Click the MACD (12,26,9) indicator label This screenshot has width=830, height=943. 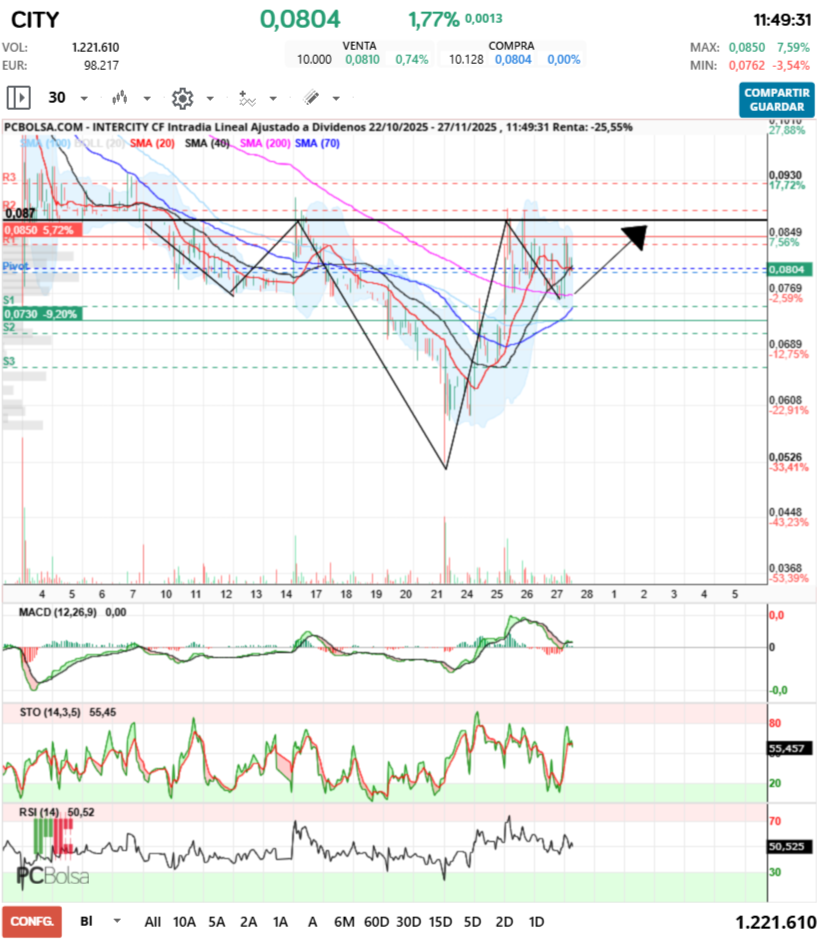click(58, 612)
